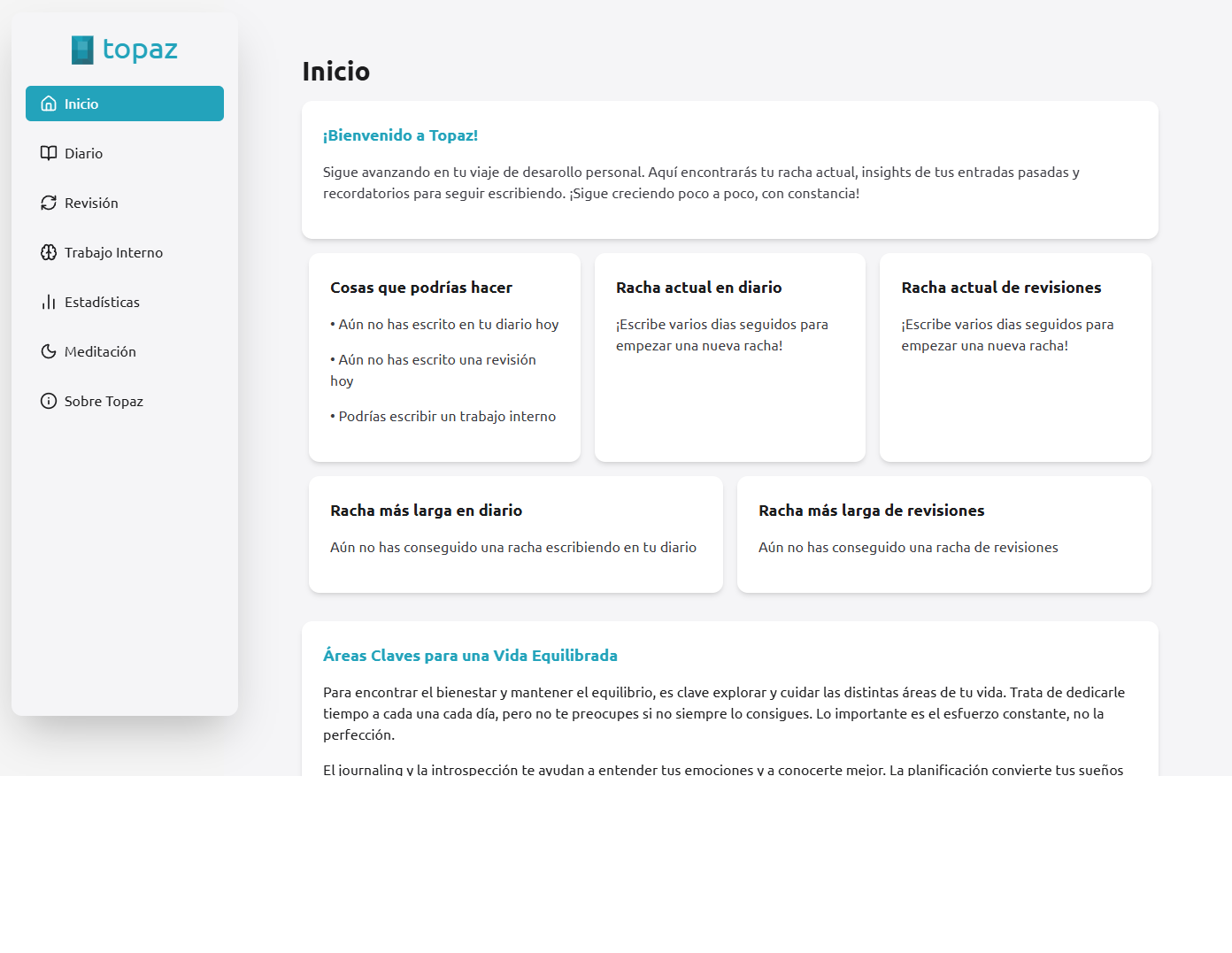Click the circular arrows icon for Revisión
This screenshot has width=1232, height=953.
49,203
